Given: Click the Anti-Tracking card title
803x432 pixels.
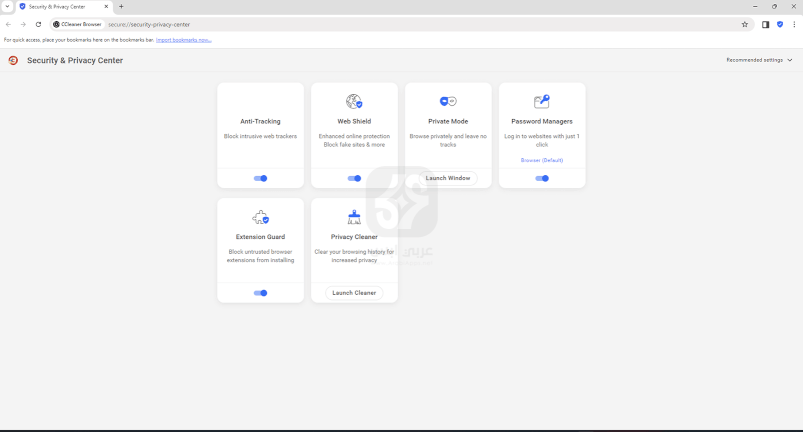Looking at the screenshot, I should point(260,121).
